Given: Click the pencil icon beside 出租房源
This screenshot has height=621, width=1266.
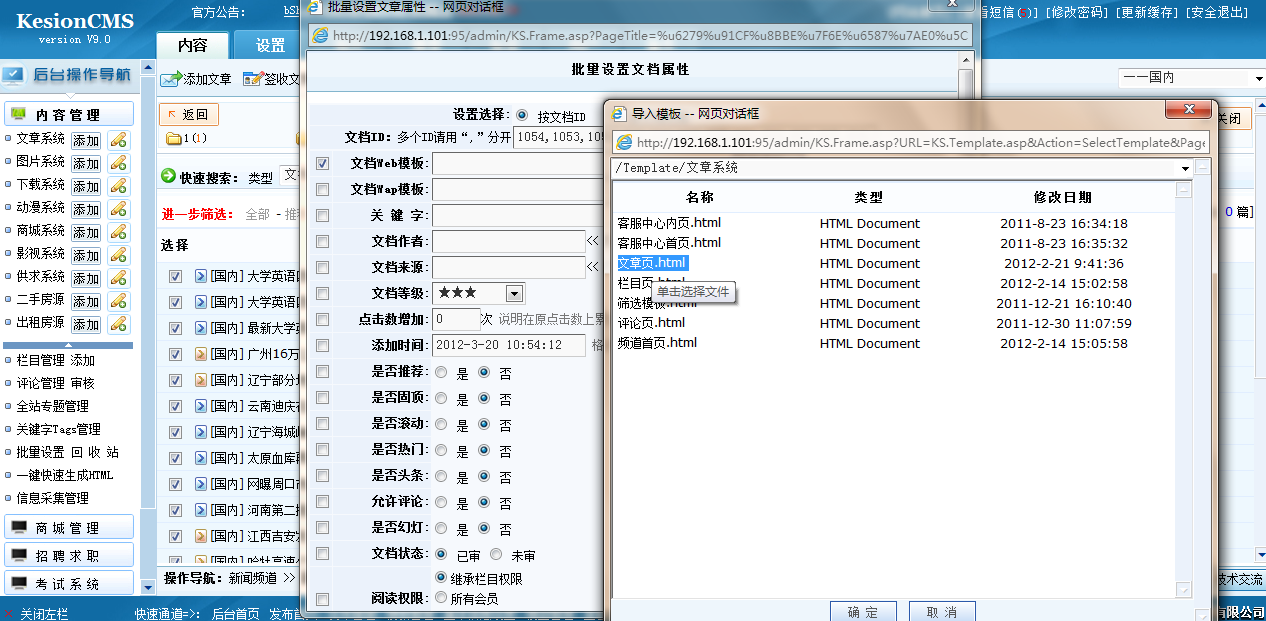Looking at the screenshot, I should tap(119, 324).
